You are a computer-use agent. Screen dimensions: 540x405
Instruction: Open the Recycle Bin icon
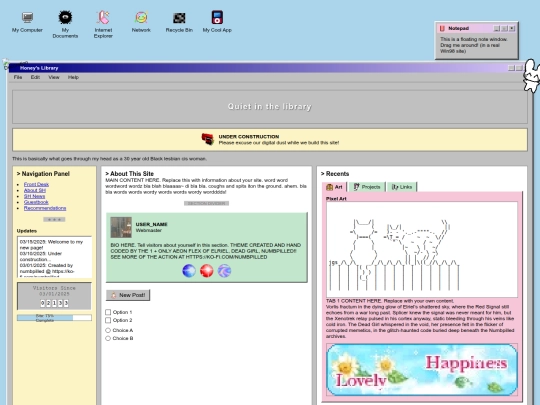tap(179, 22)
